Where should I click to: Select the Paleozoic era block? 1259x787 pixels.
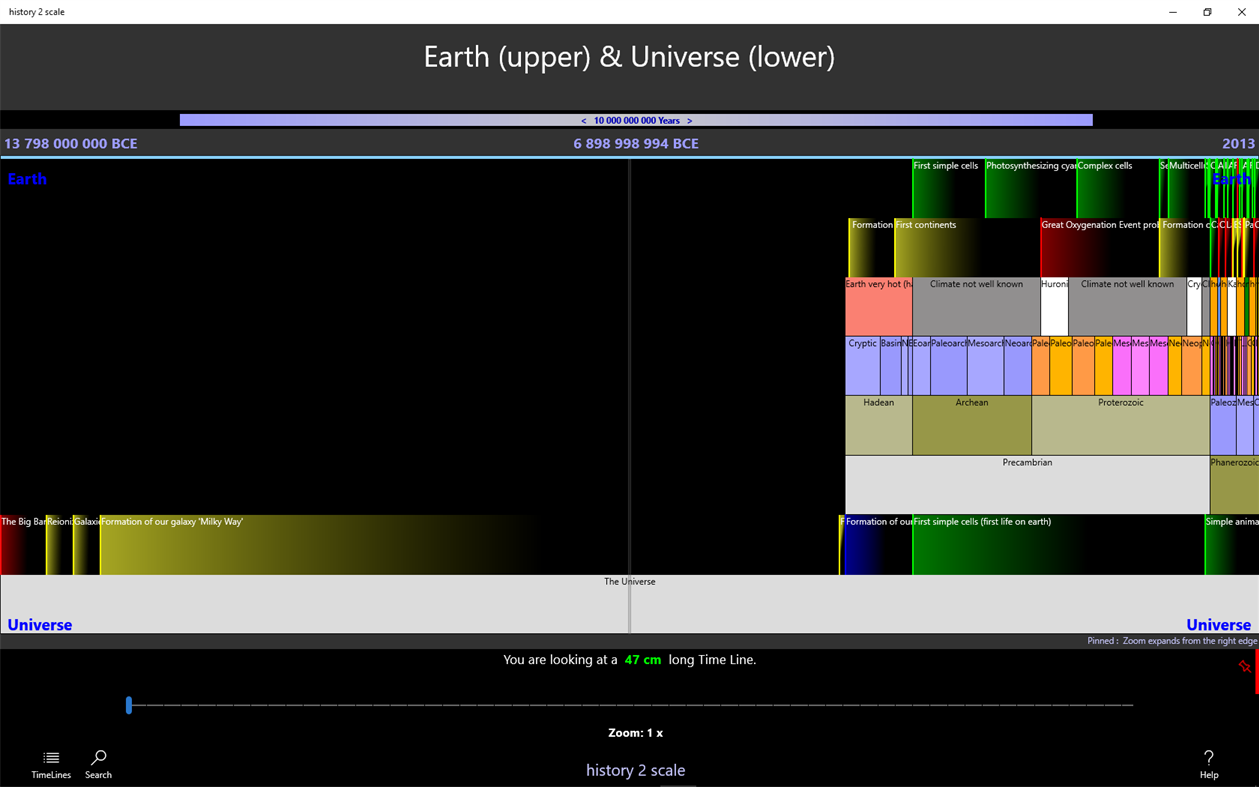tap(1222, 425)
